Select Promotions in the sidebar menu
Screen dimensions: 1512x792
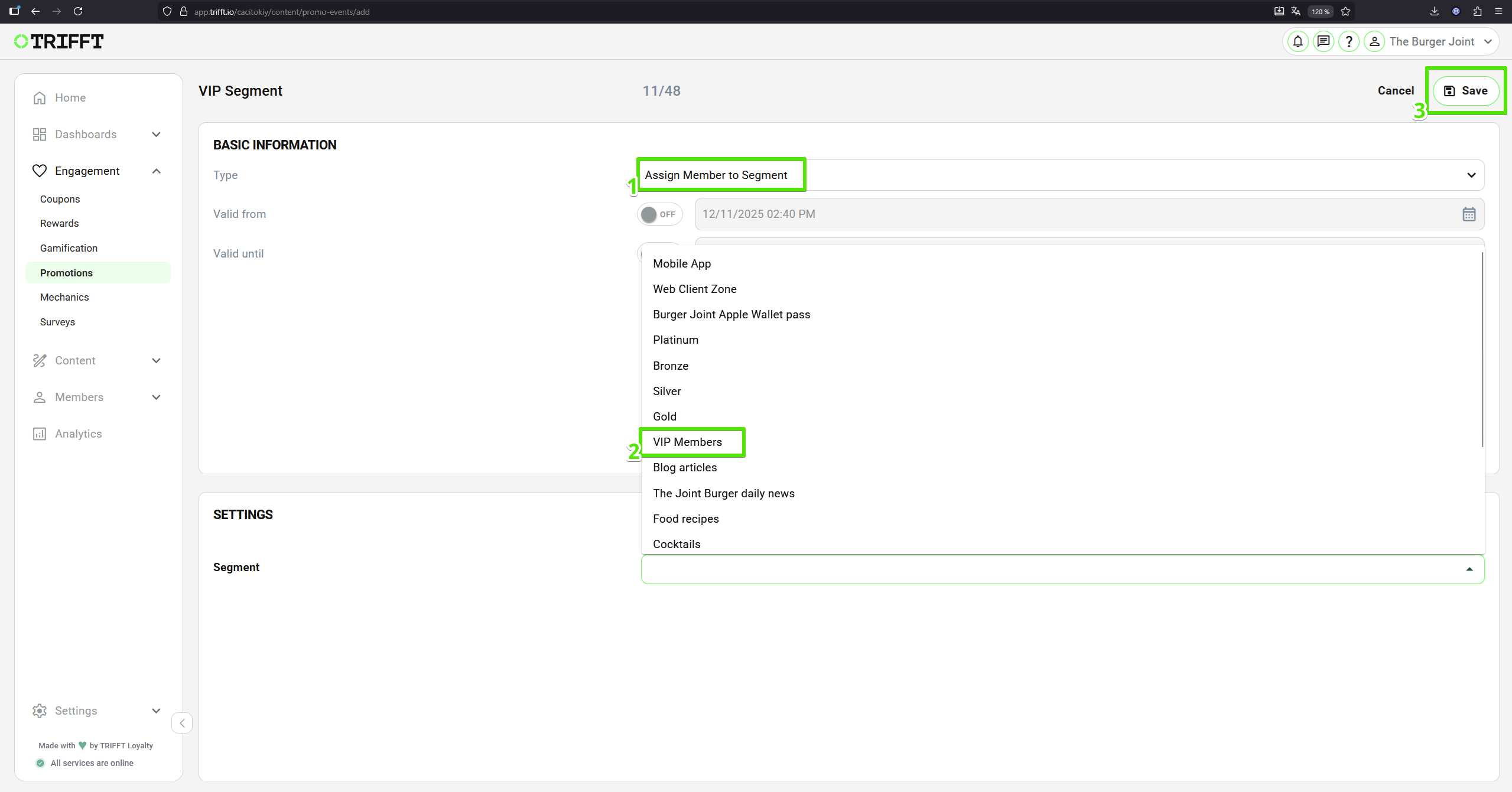coord(66,272)
